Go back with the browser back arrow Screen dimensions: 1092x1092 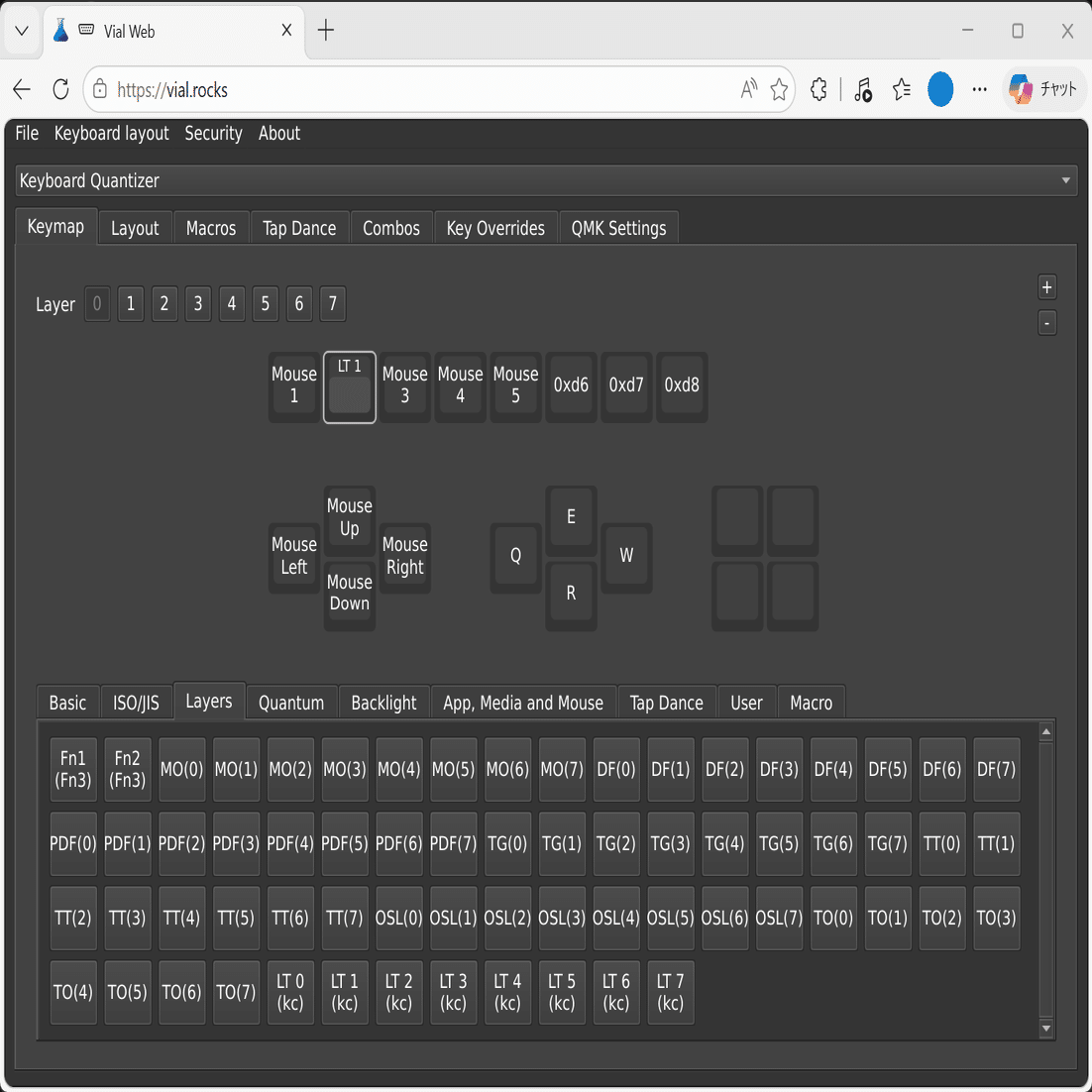coord(22,89)
